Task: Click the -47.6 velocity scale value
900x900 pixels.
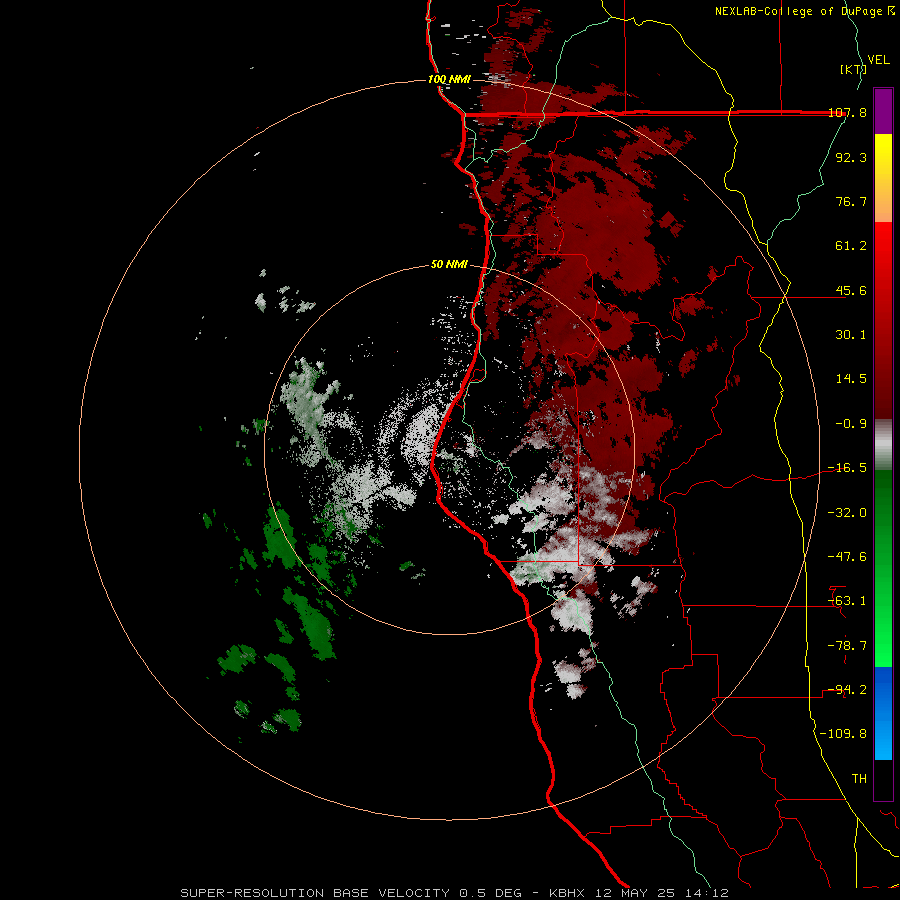Action: click(x=847, y=556)
